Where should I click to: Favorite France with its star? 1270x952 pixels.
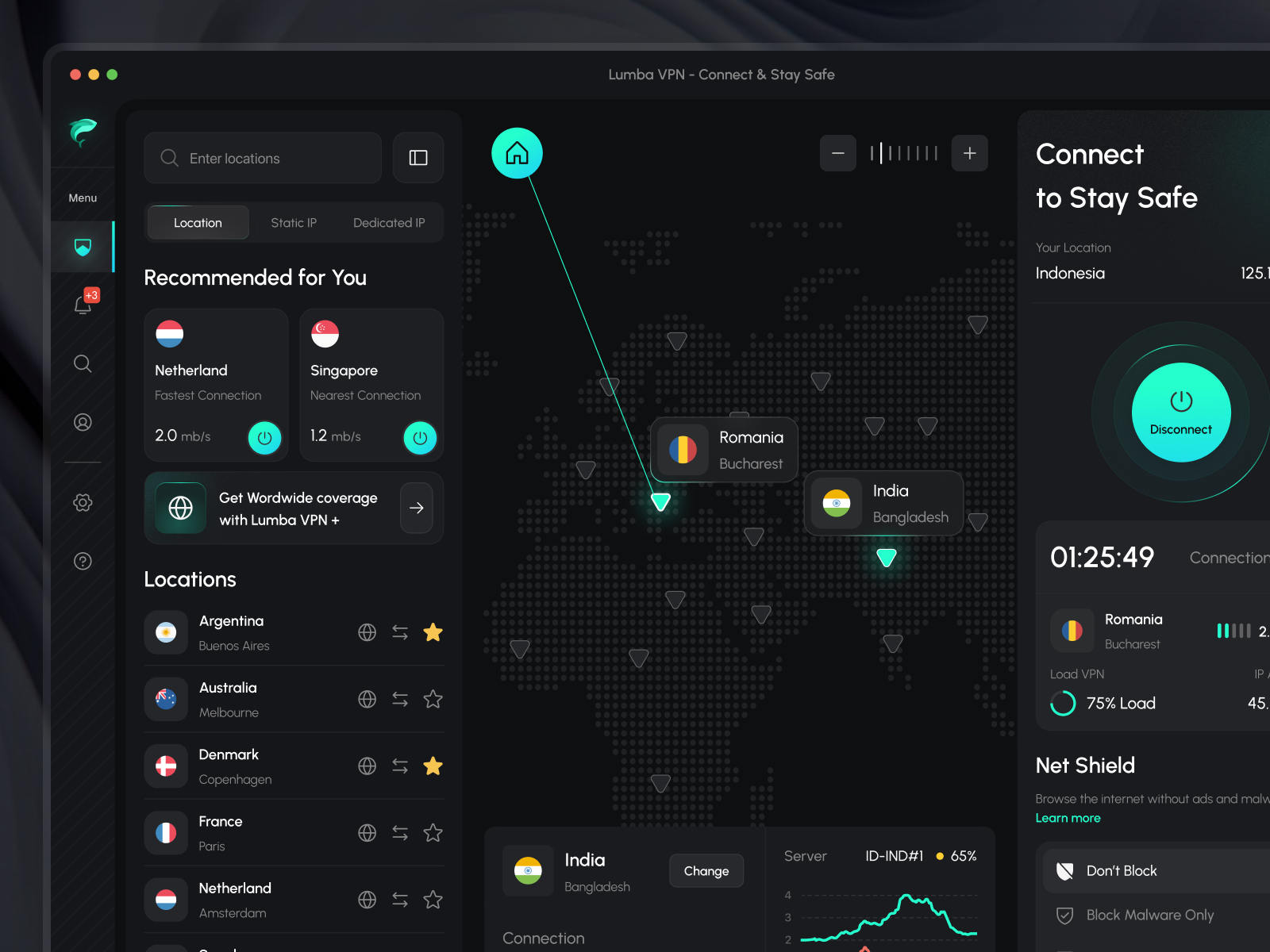433,833
